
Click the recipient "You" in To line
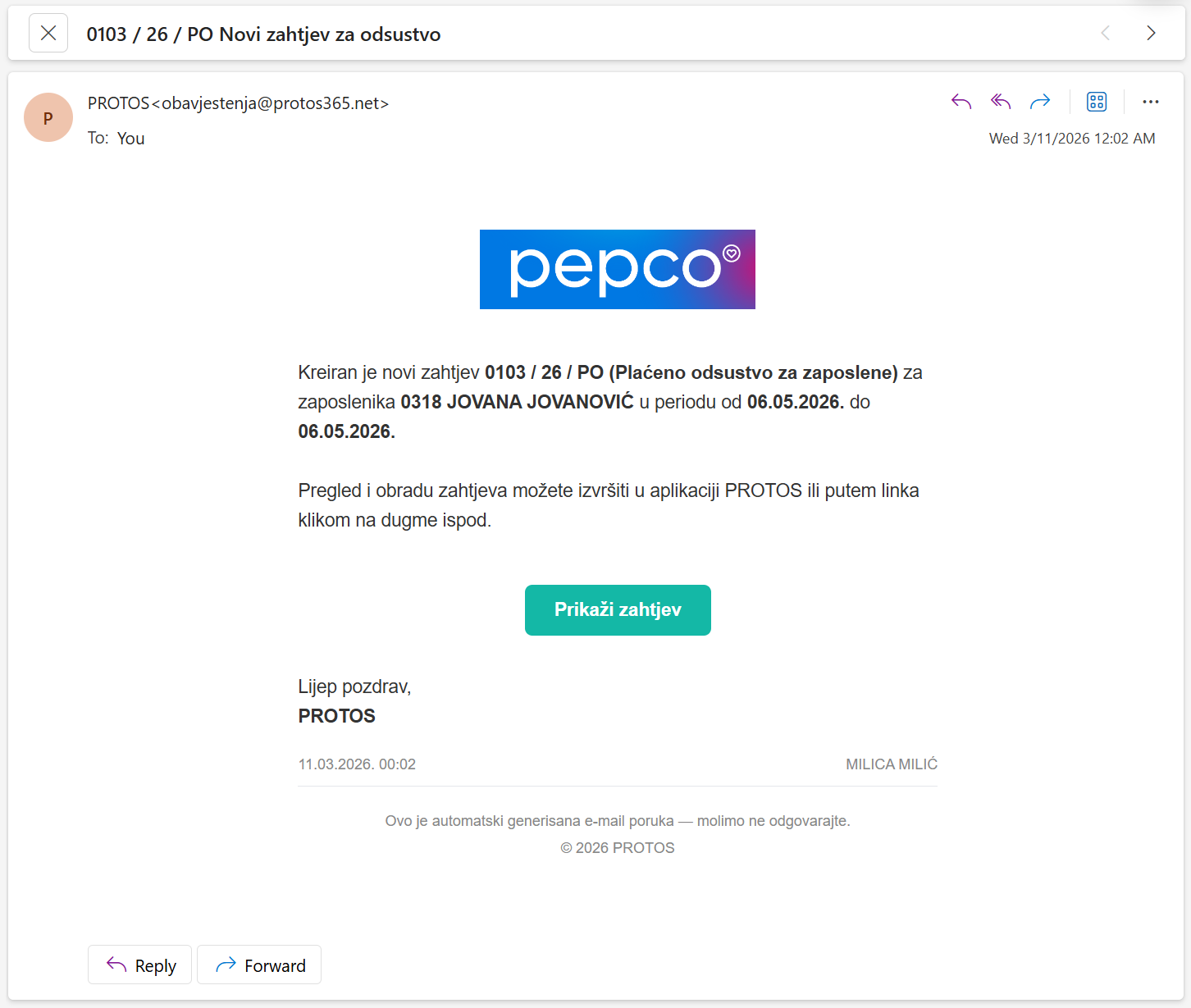coord(130,139)
